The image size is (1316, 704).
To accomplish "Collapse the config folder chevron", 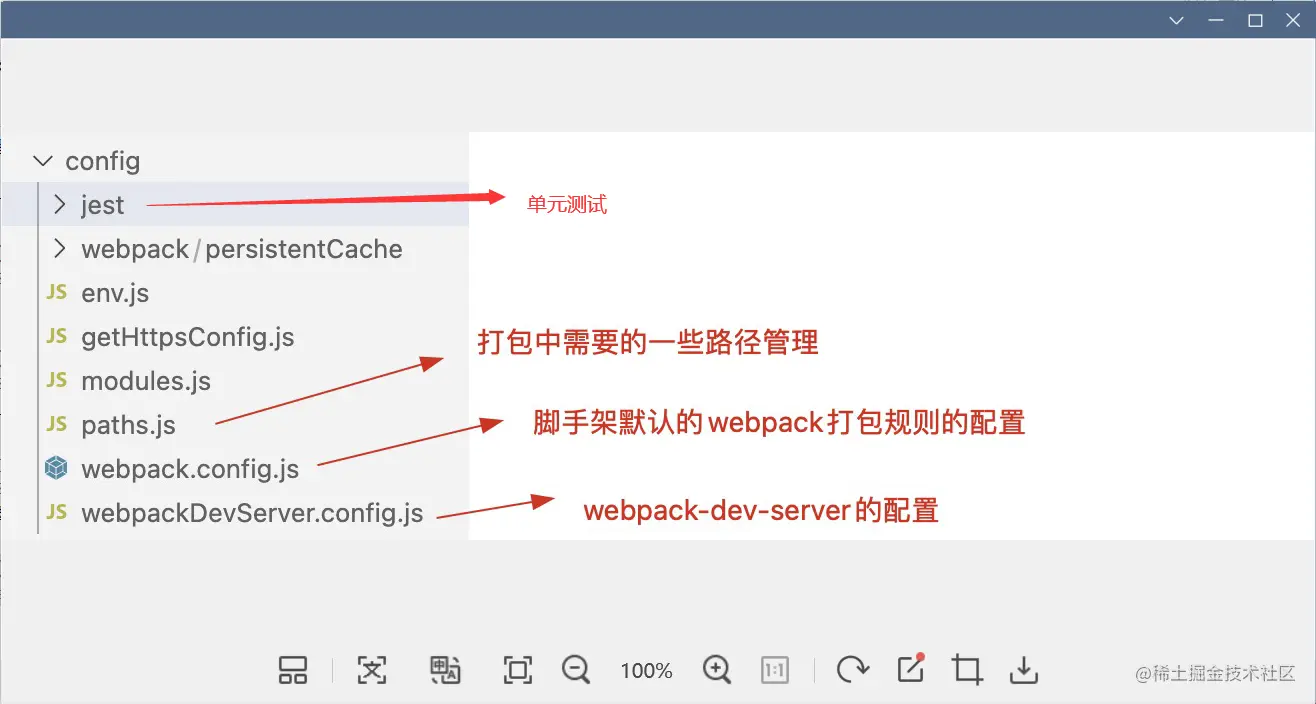I will (43, 160).
